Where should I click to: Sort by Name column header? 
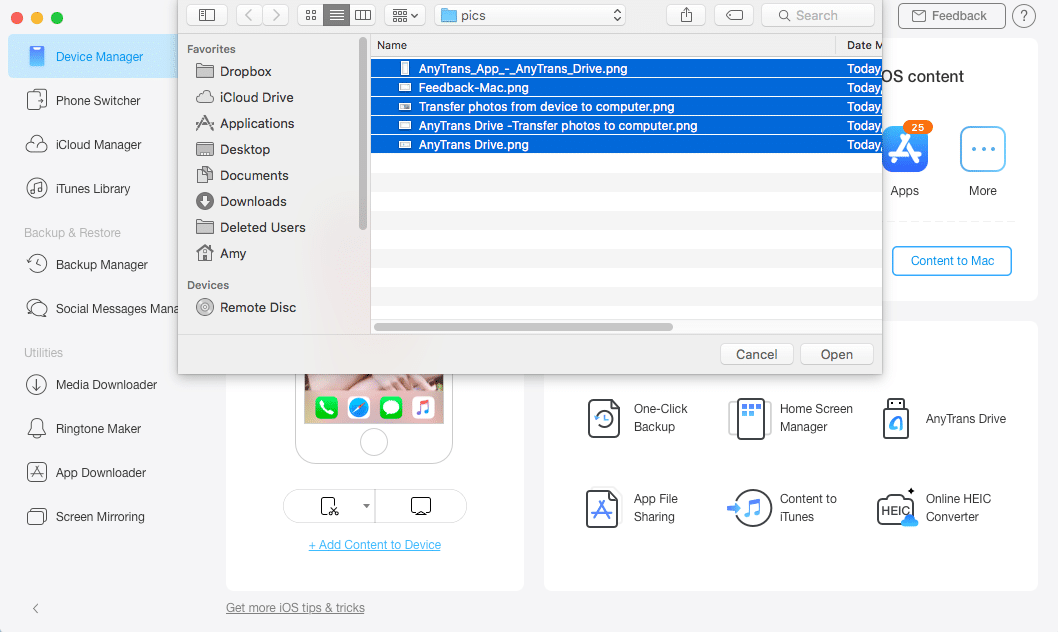pyautogui.click(x=603, y=45)
